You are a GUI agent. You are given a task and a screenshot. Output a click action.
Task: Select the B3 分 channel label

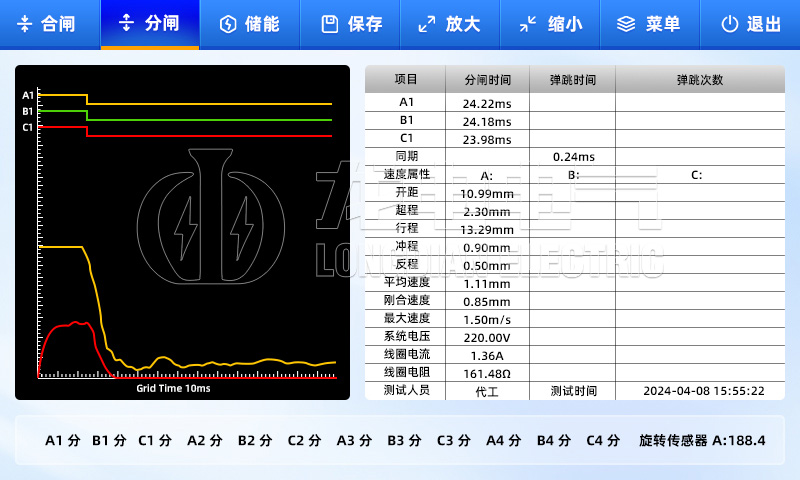404,440
